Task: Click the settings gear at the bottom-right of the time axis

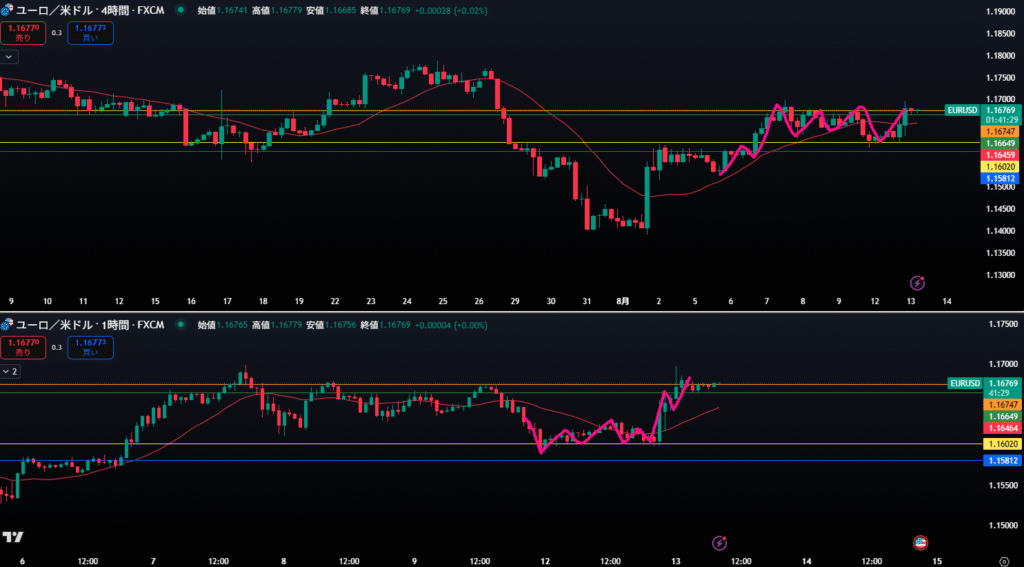Action: pyautogui.click(x=1002, y=561)
